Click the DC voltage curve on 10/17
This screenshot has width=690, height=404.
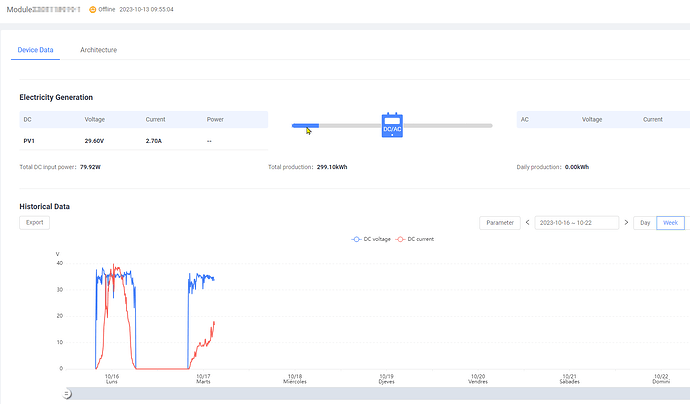(x=205, y=277)
